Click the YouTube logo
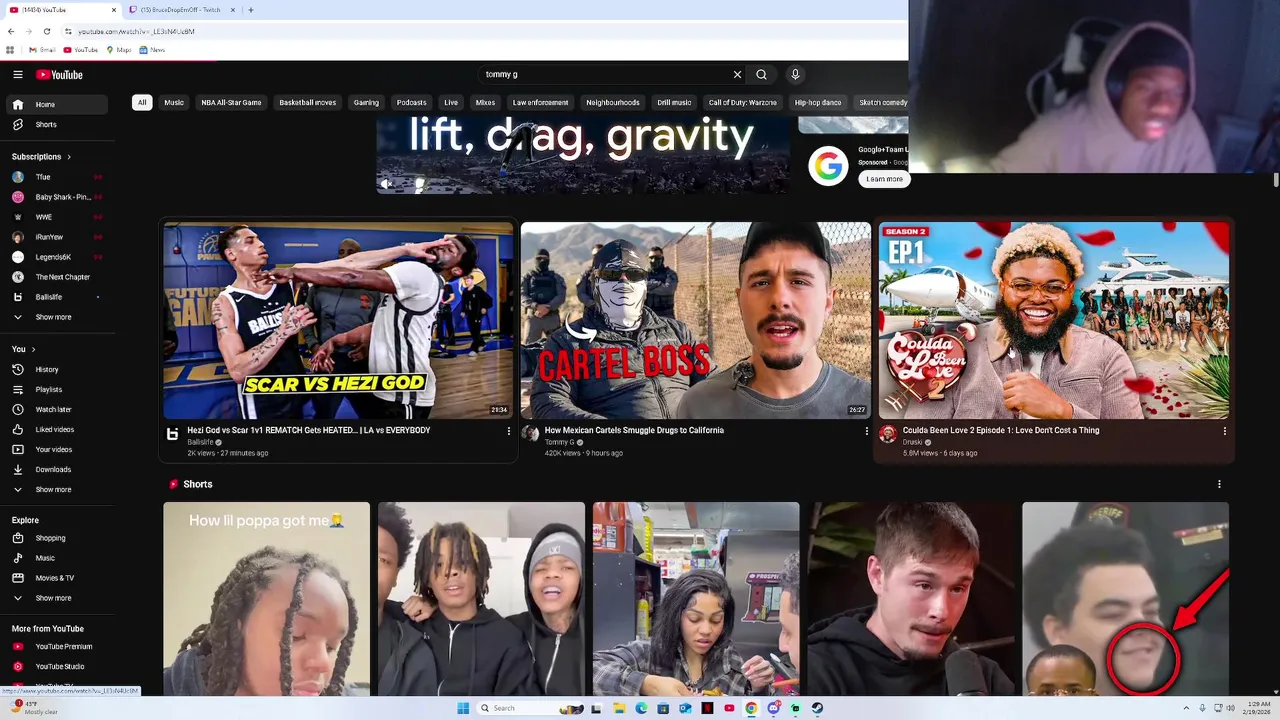 pyautogui.click(x=59, y=75)
